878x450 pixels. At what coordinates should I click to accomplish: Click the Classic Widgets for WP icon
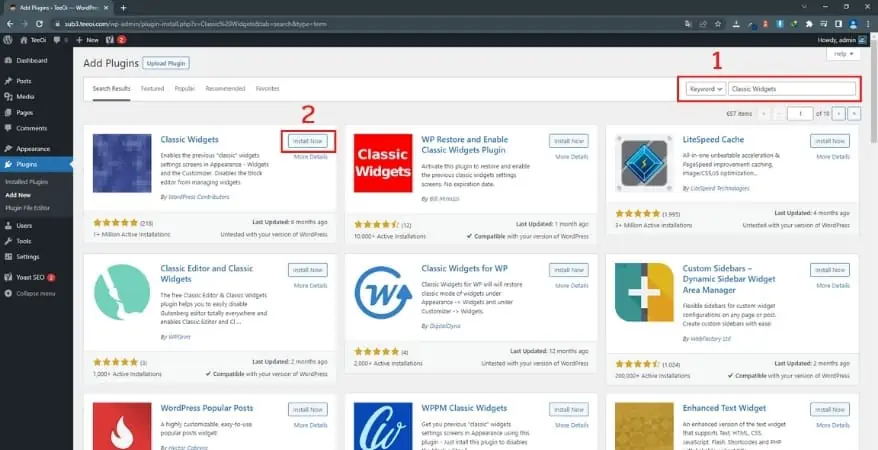(383, 292)
